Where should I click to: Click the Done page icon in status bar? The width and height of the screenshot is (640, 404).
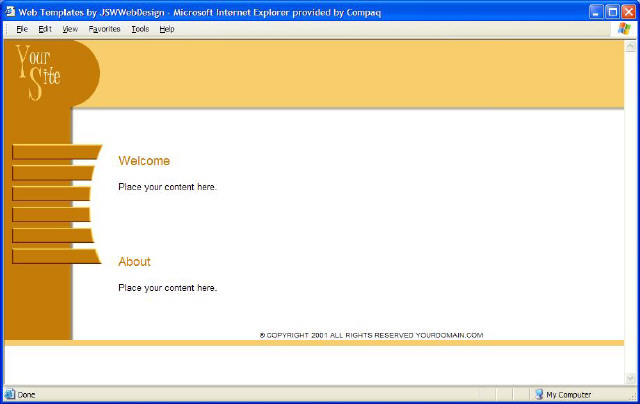[11, 395]
